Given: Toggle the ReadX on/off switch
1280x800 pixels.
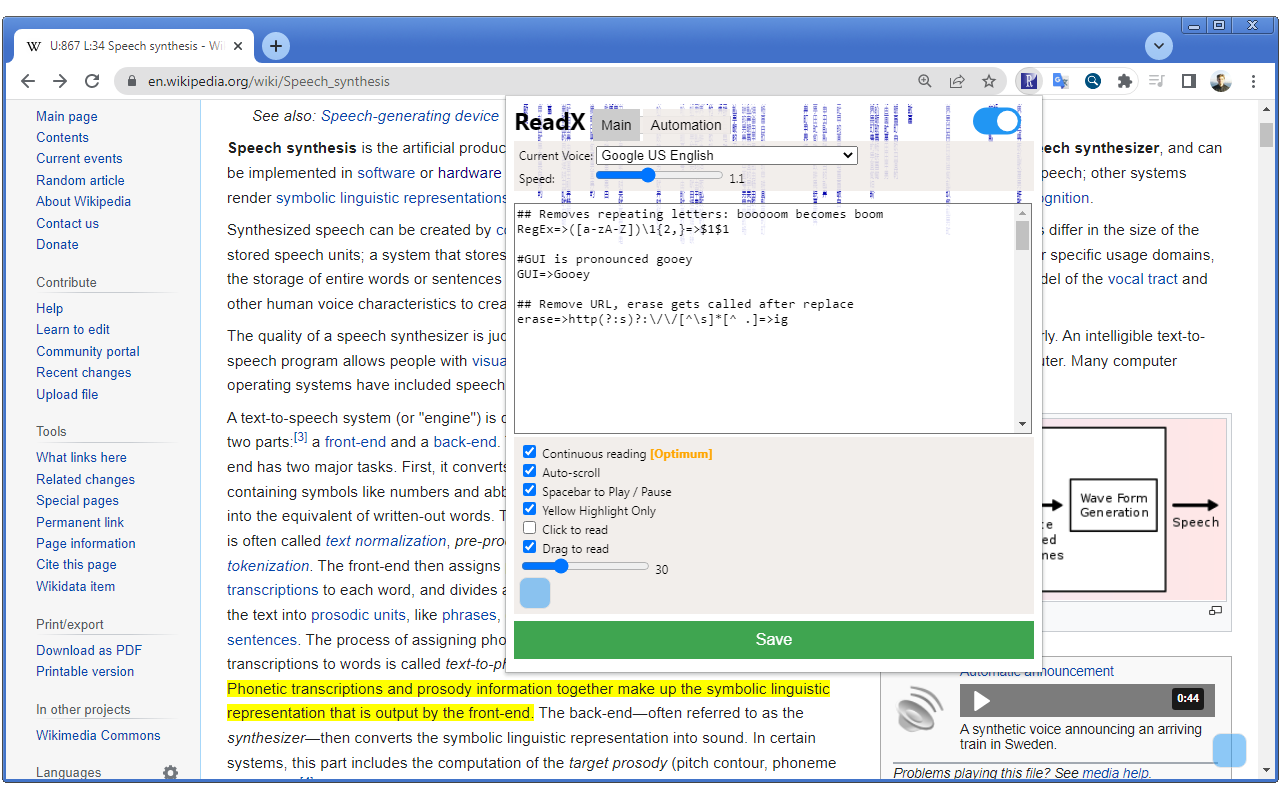Looking at the screenshot, I should [x=996, y=120].
